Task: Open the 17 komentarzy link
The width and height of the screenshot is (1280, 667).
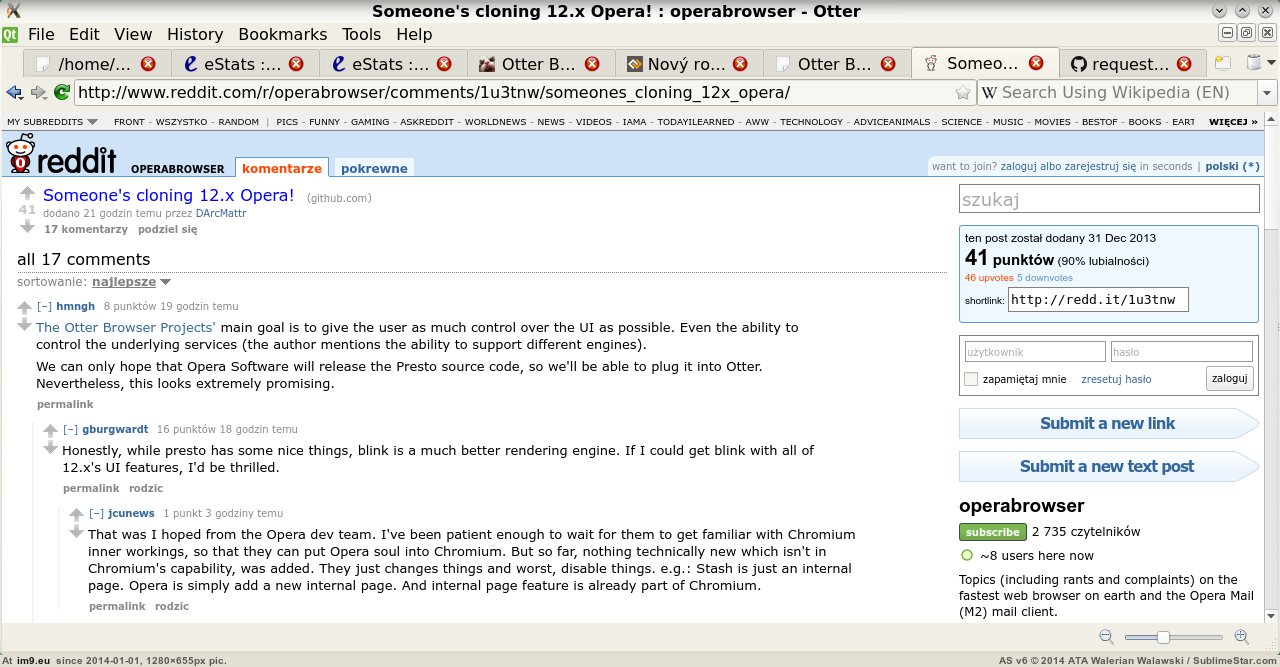Action: pyautogui.click(x=86, y=229)
